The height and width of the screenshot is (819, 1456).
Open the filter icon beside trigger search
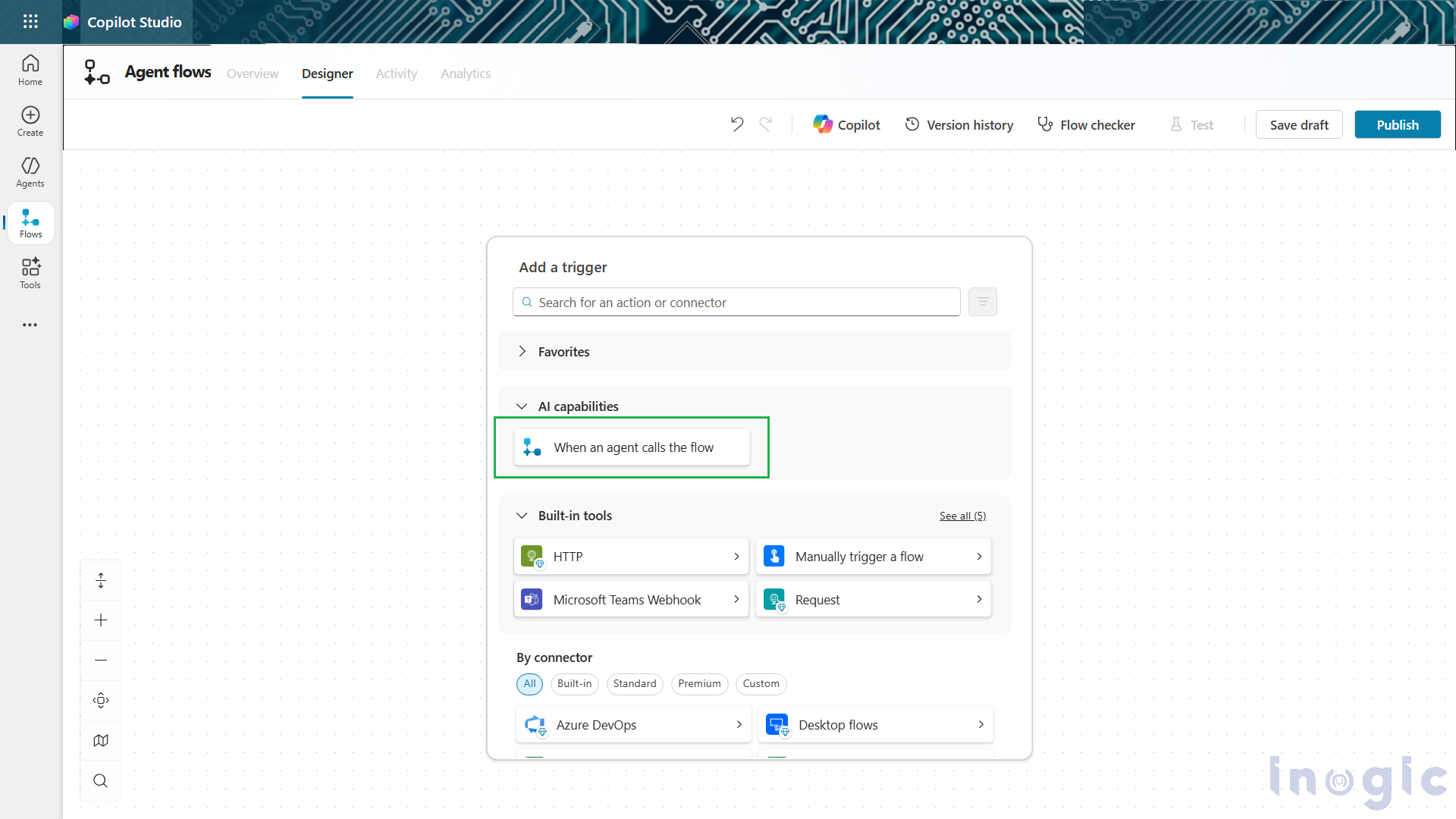point(982,301)
